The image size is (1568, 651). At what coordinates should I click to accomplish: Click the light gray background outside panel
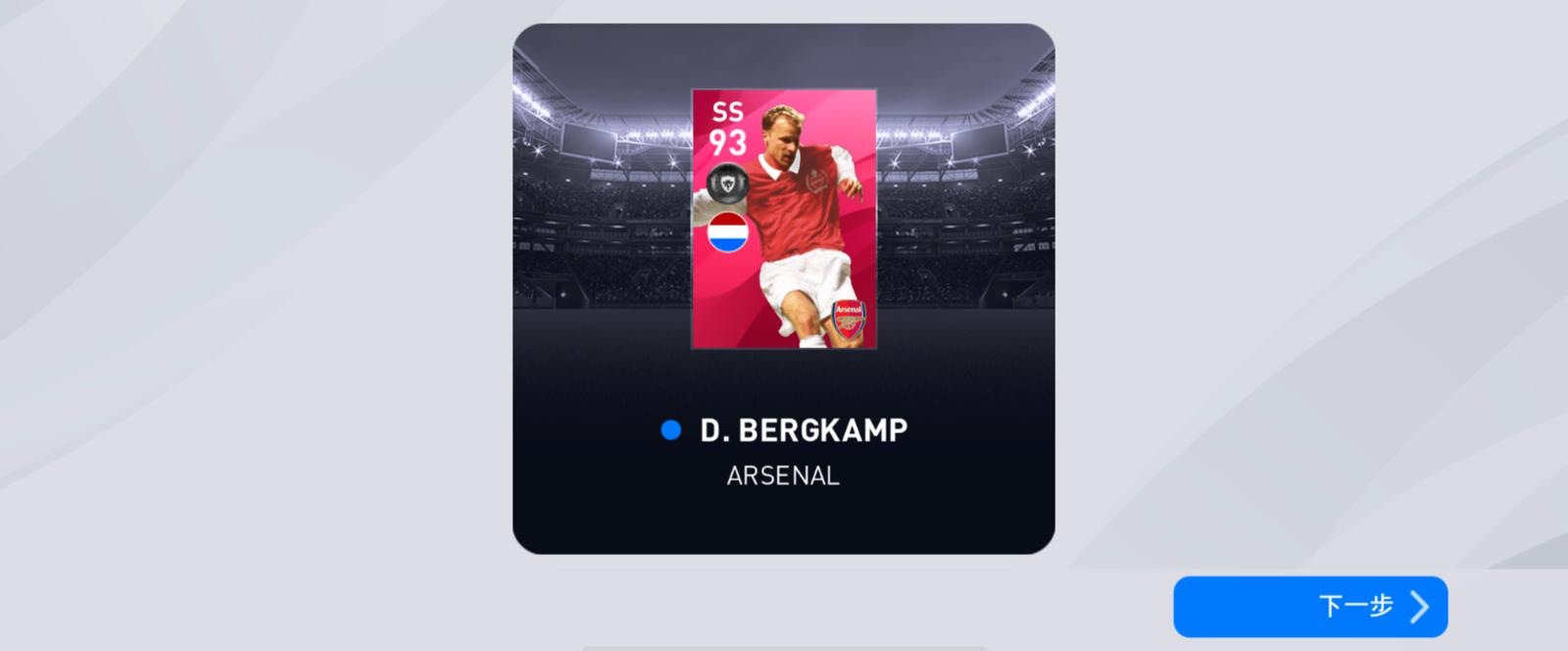click(255, 324)
